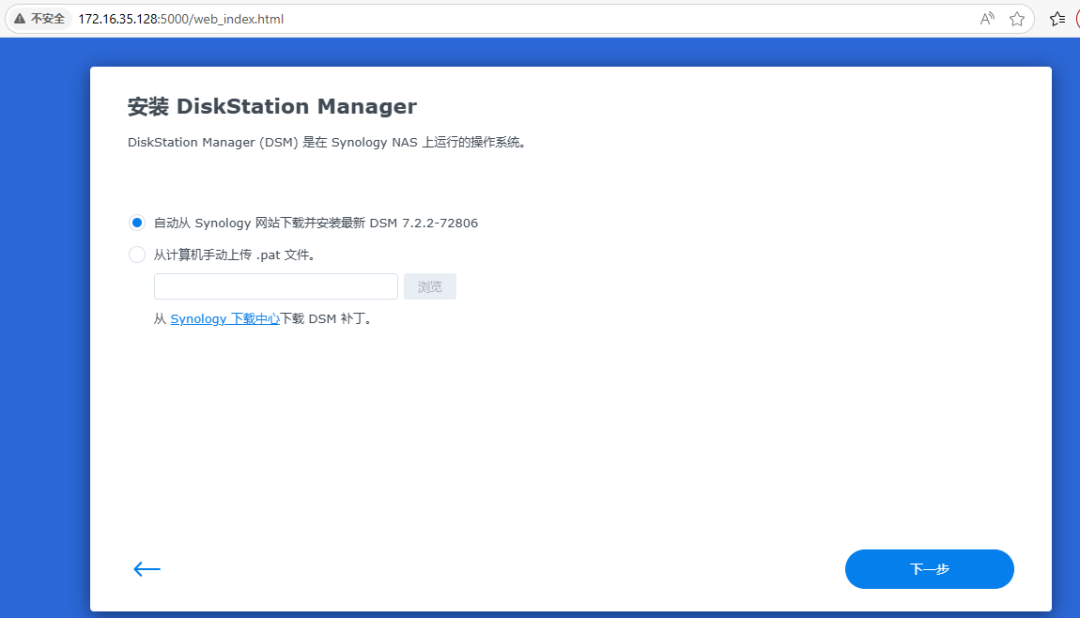Screen dimensions: 1080x618
Task: Click the 不安全 security warning badge
Action: pos(40,19)
